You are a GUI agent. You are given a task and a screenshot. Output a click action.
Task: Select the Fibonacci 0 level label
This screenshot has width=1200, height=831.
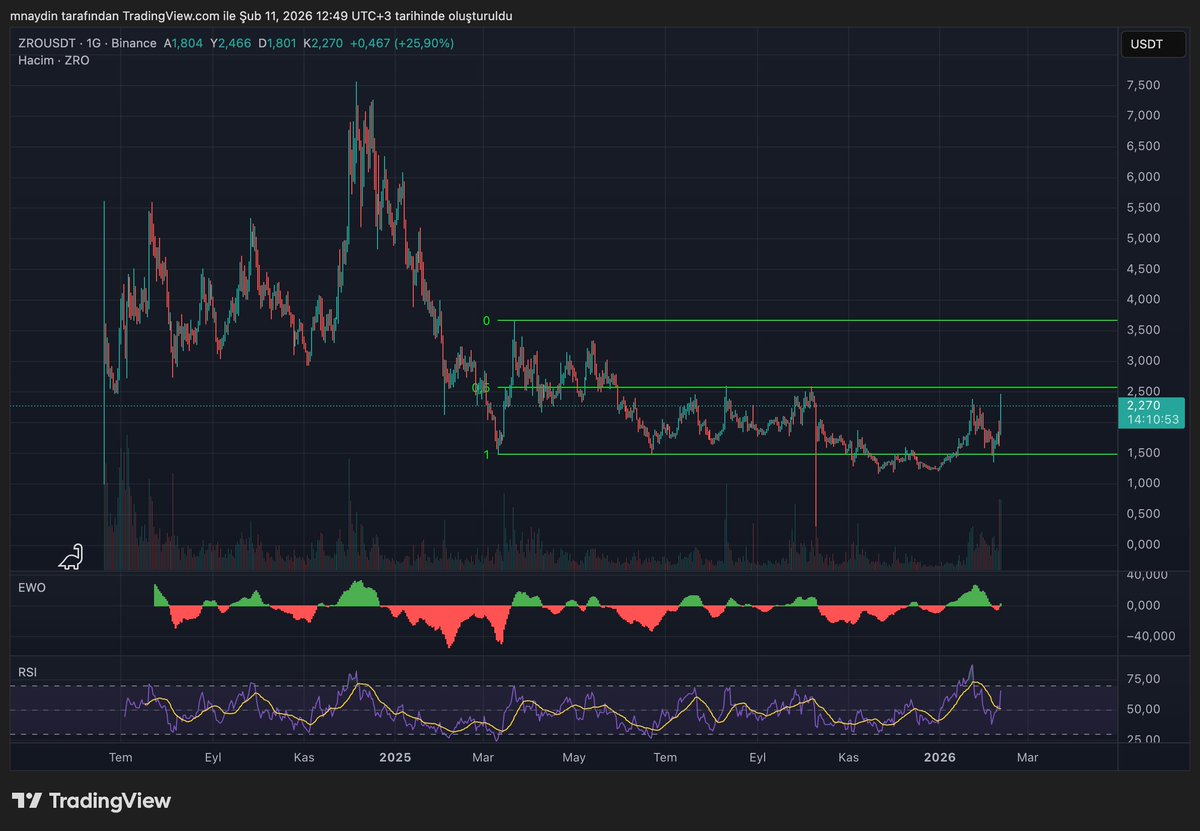[x=486, y=321]
